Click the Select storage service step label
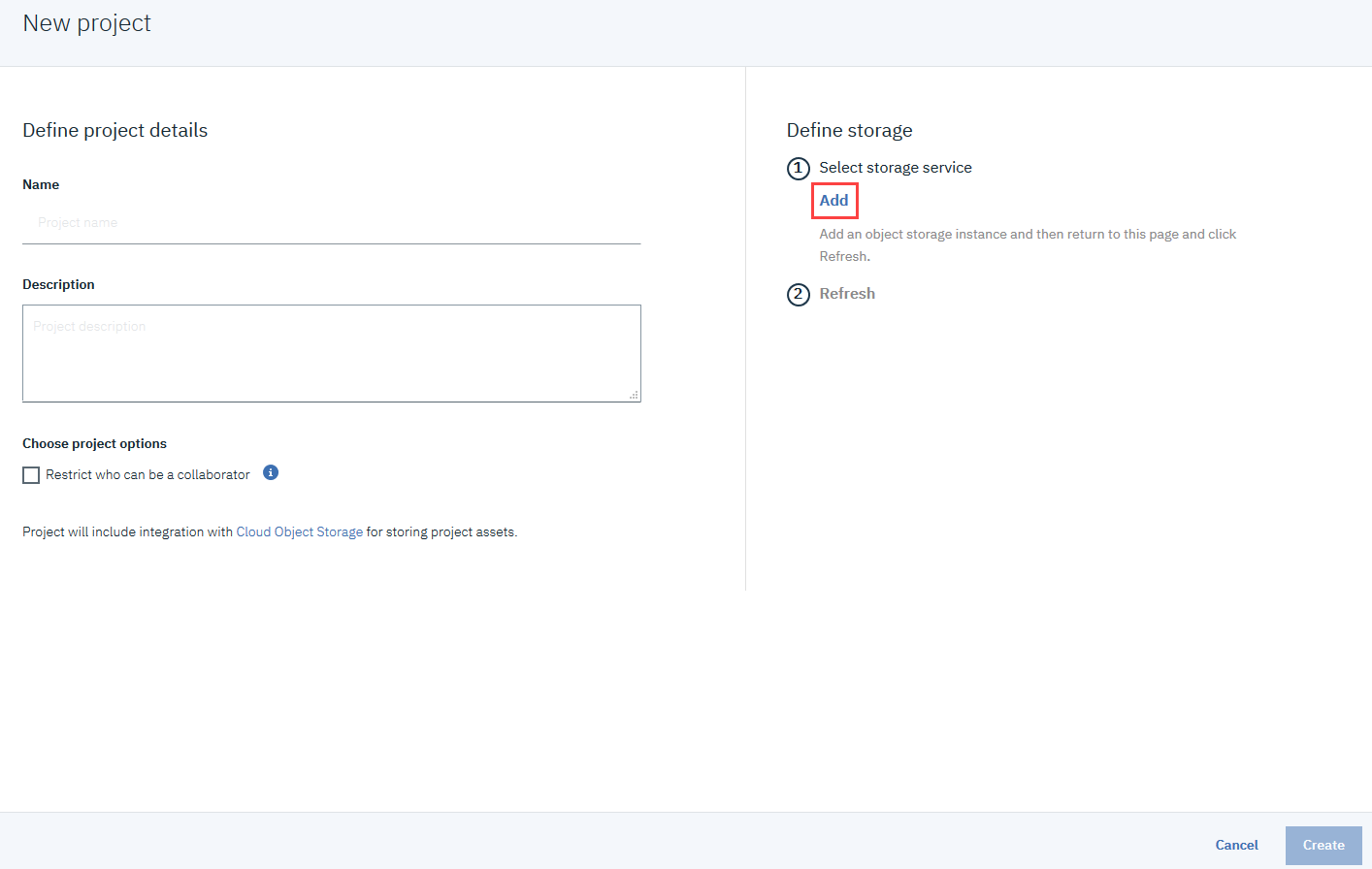Image resolution: width=1372 pixels, height=869 pixels. (x=895, y=168)
